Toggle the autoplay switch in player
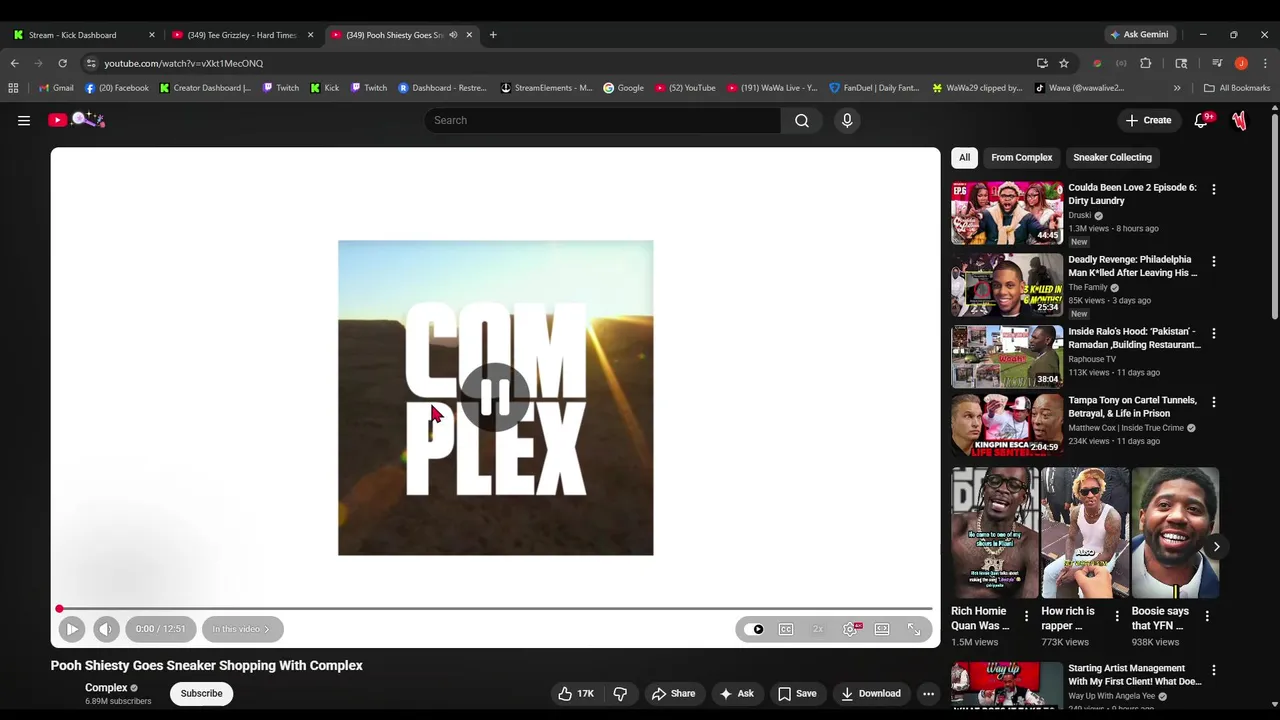This screenshot has width=1280, height=720. tap(754, 629)
